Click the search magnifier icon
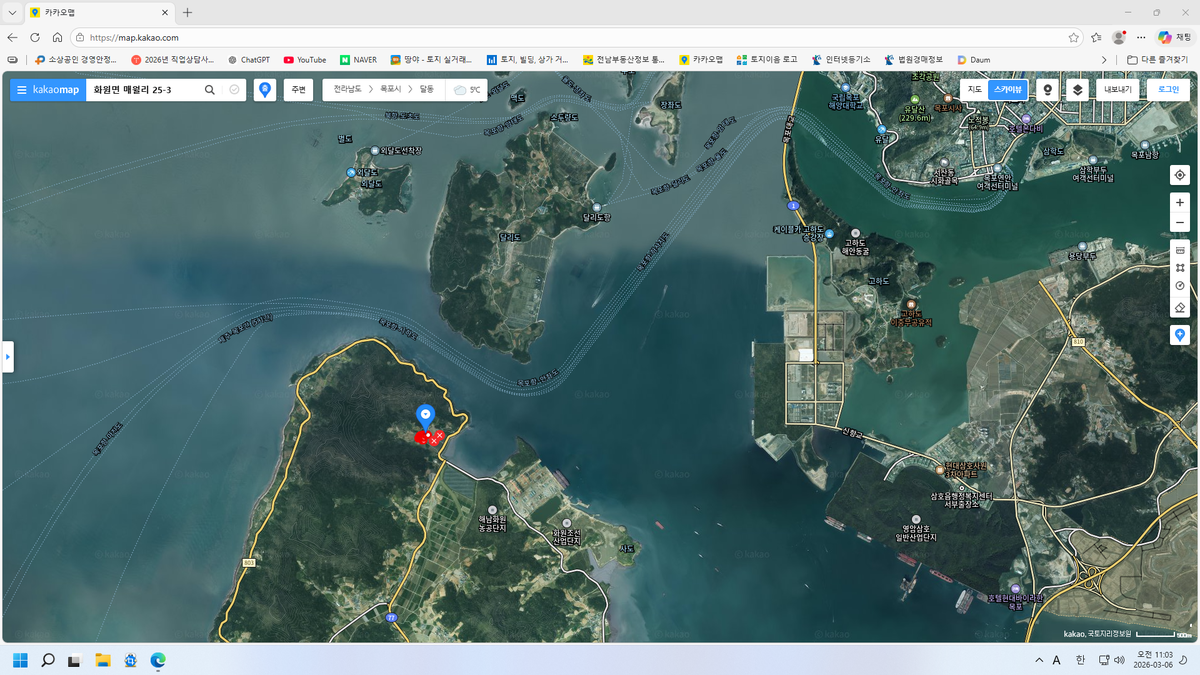The width and height of the screenshot is (1200, 675). 210,90
